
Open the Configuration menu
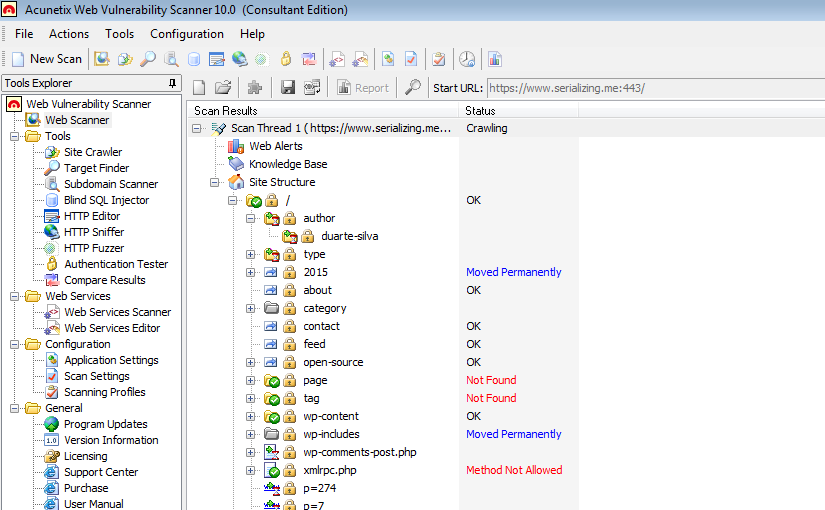pyautogui.click(x=187, y=34)
